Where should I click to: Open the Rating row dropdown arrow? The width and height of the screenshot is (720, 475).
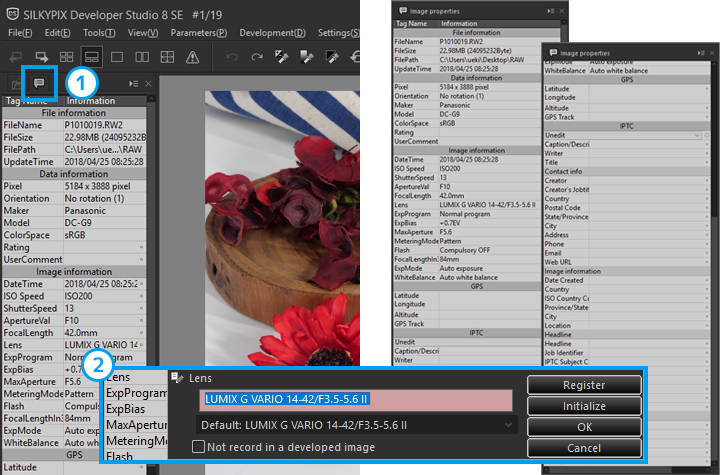140,246
